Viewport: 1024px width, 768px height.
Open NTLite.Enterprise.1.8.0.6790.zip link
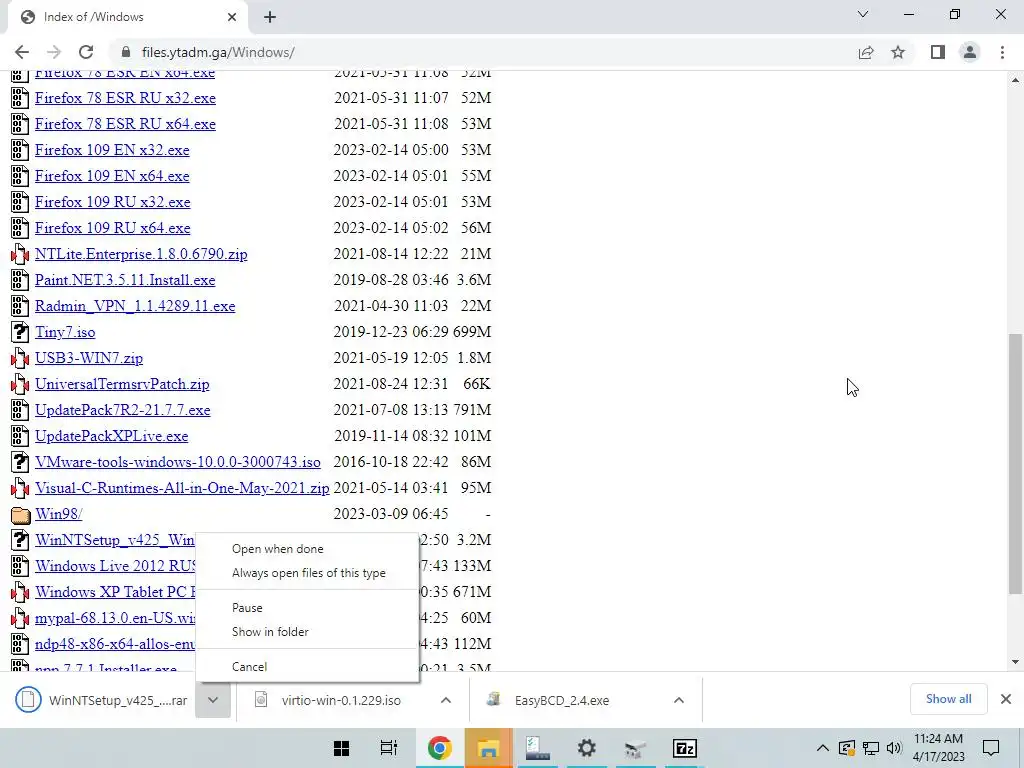click(x=141, y=254)
